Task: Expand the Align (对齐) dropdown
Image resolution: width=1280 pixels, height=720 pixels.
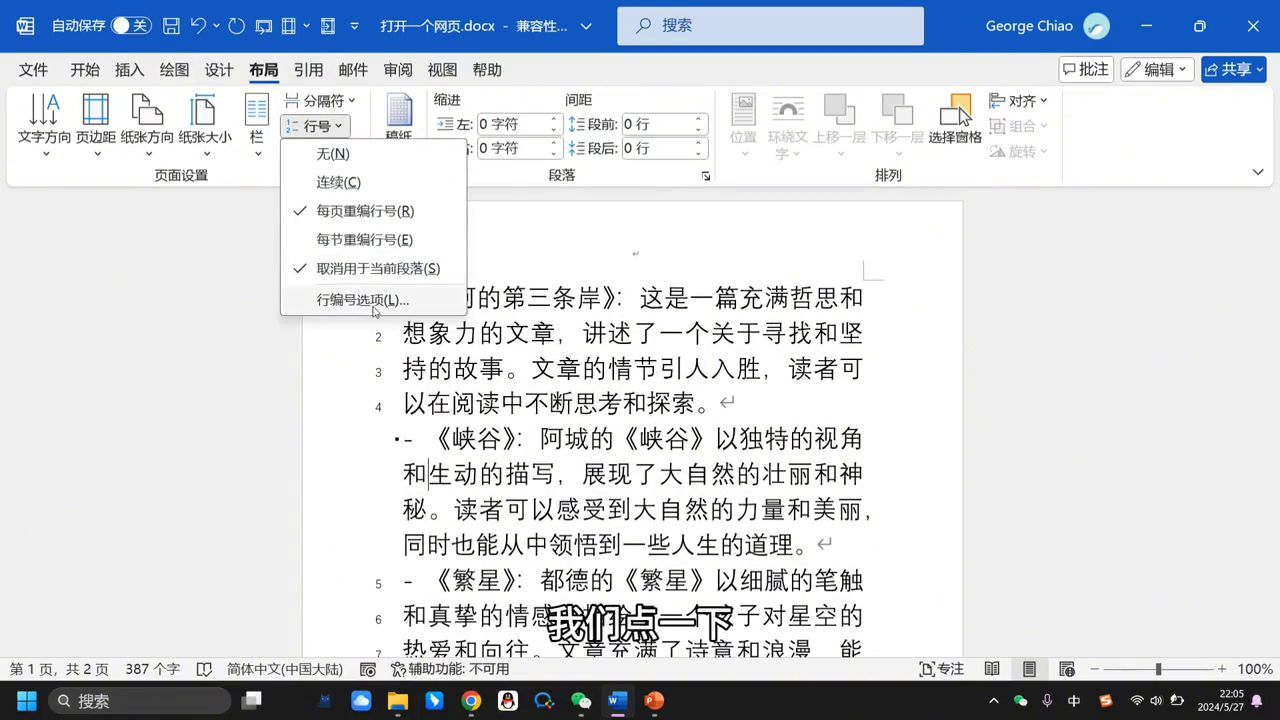Action: (1018, 101)
